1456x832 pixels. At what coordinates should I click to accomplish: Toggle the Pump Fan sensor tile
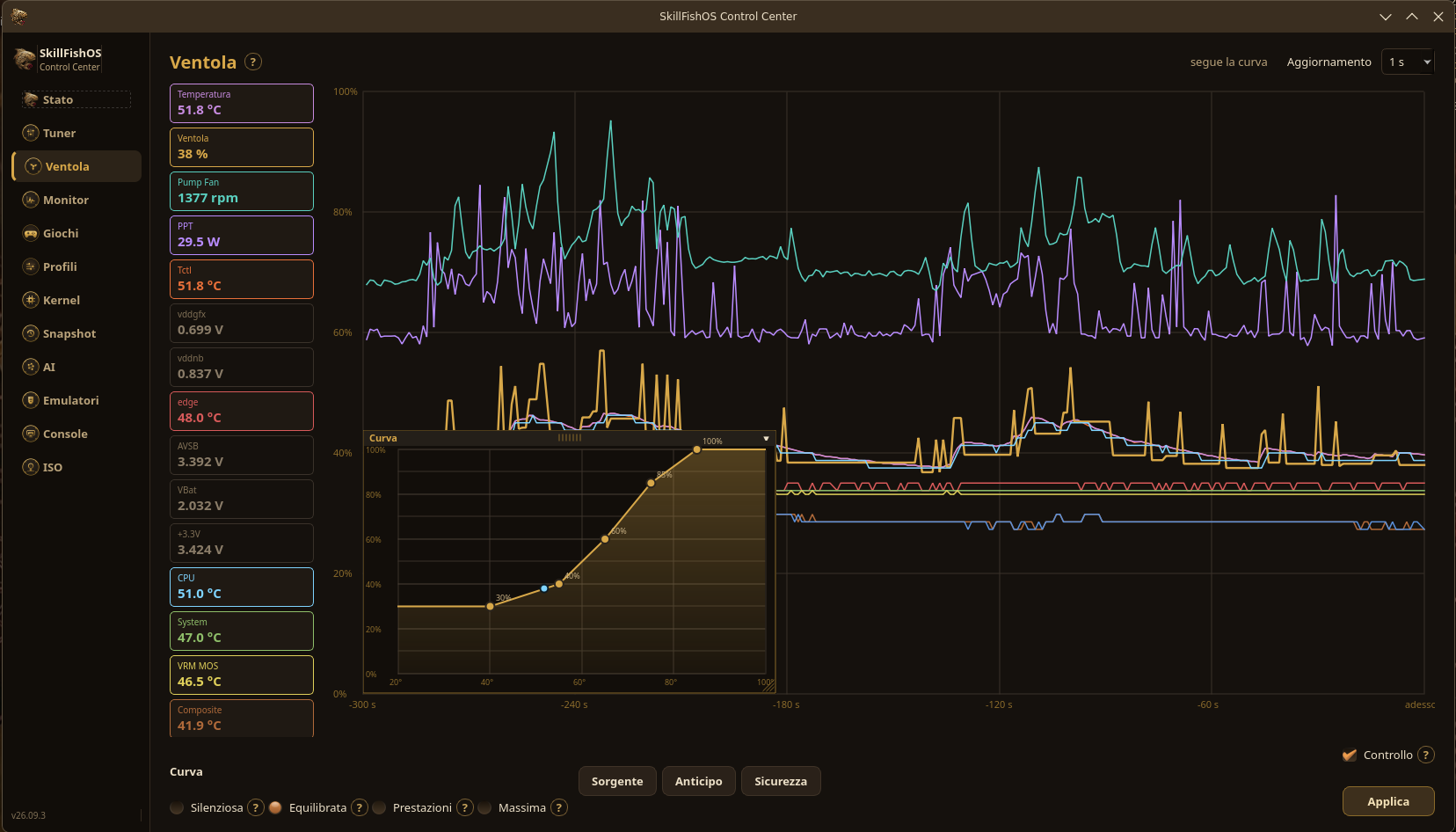coord(242,191)
